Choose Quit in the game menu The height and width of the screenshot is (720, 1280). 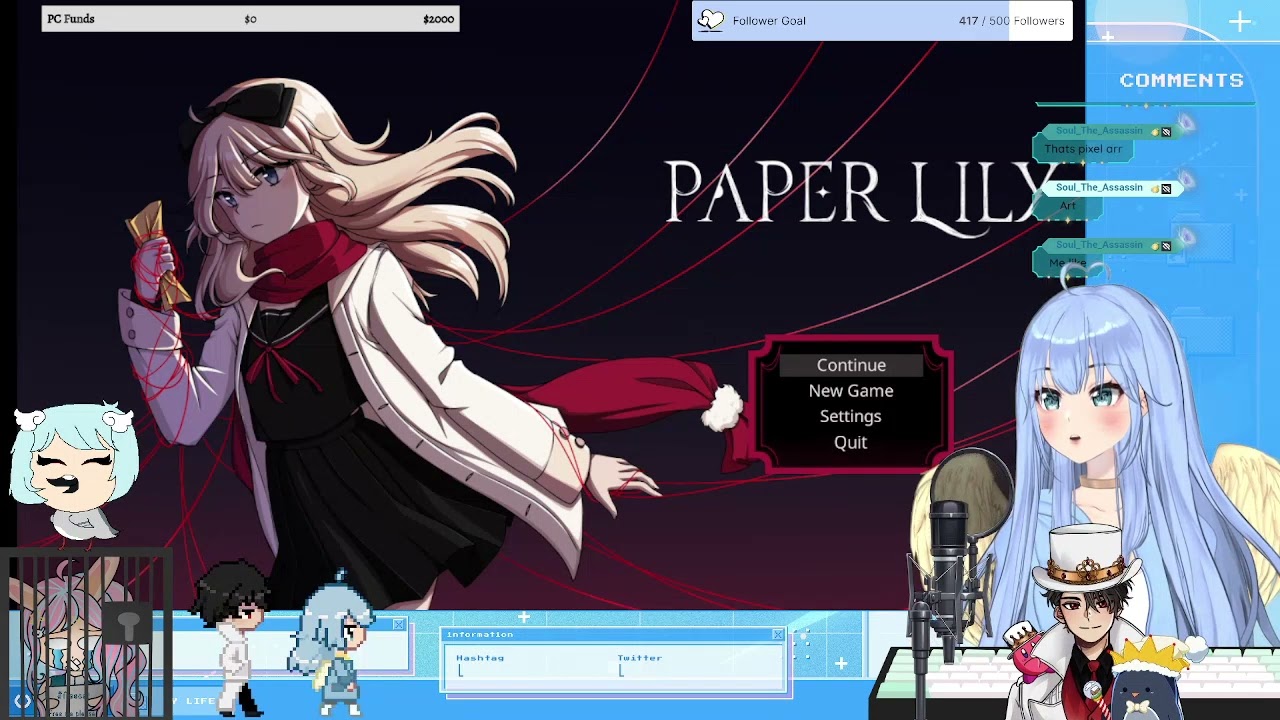point(851,442)
